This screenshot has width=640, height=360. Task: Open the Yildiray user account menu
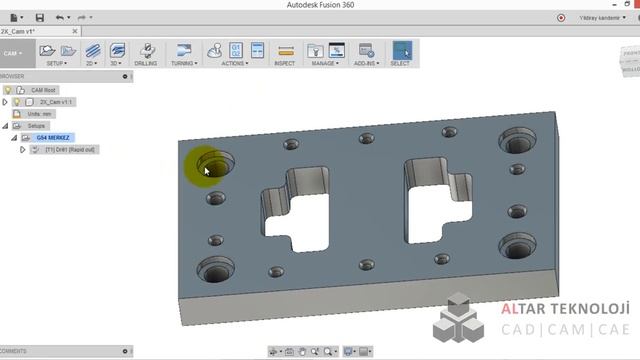[x=602, y=18]
